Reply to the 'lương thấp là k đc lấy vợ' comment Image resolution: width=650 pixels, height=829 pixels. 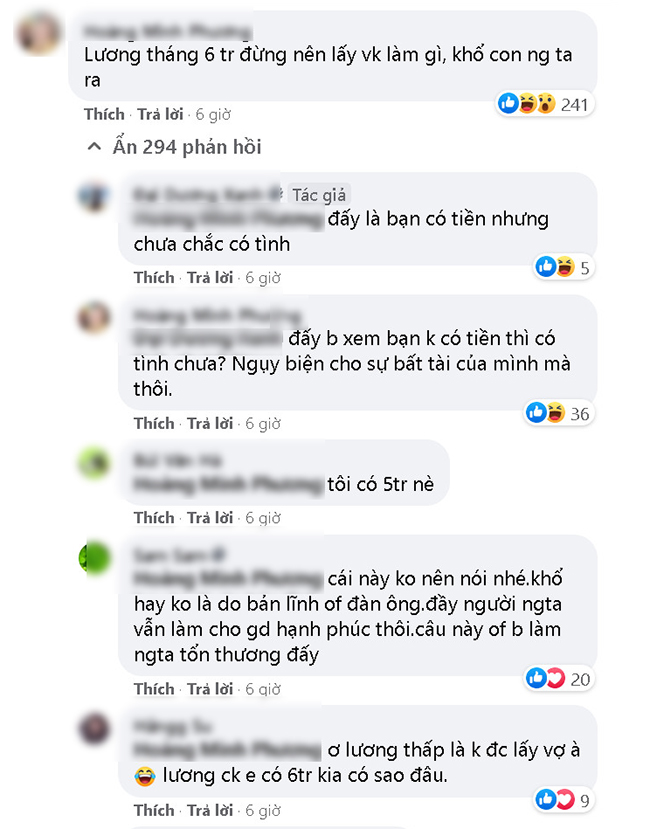click(210, 810)
